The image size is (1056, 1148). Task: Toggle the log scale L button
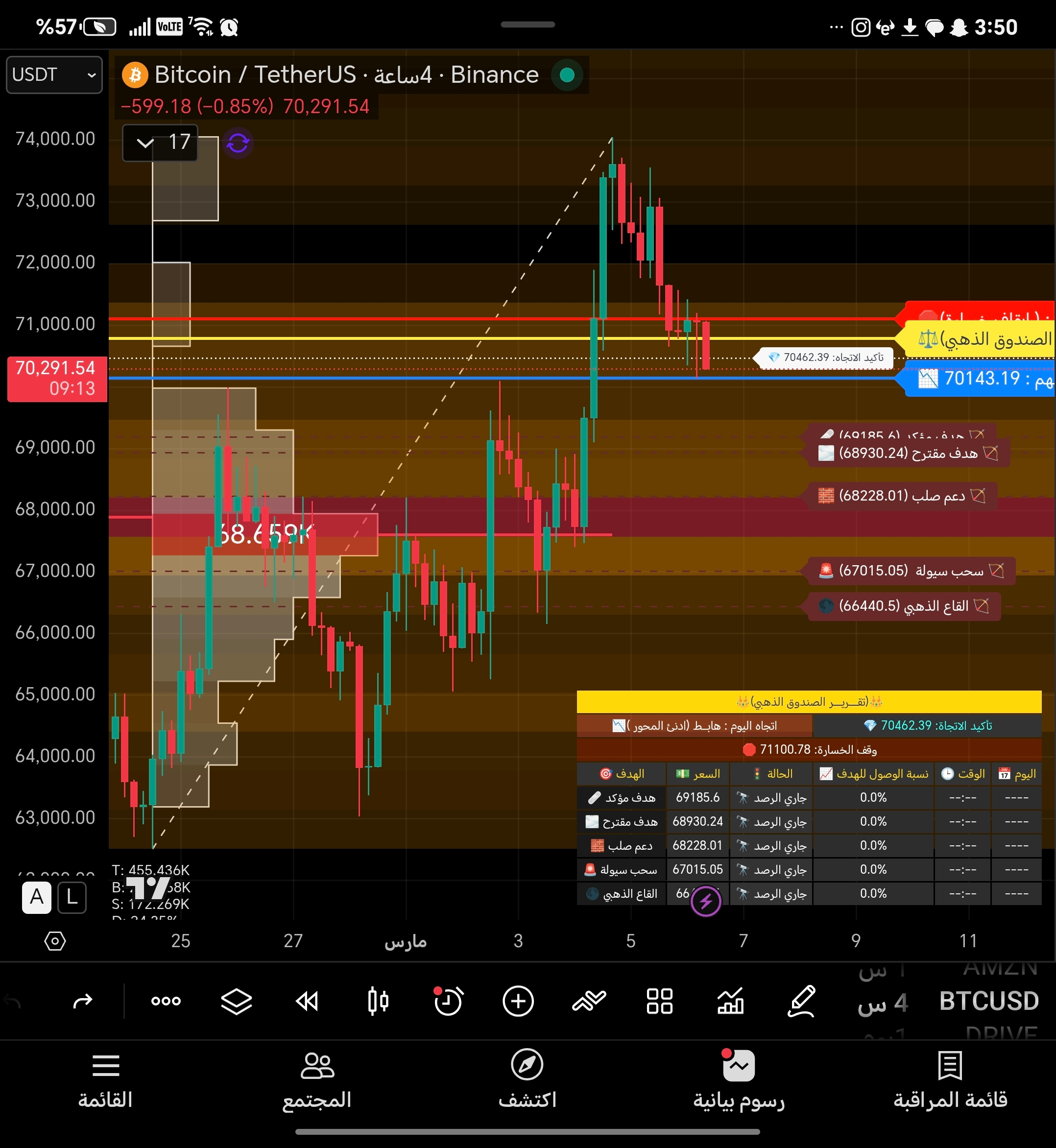click(x=72, y=897)
